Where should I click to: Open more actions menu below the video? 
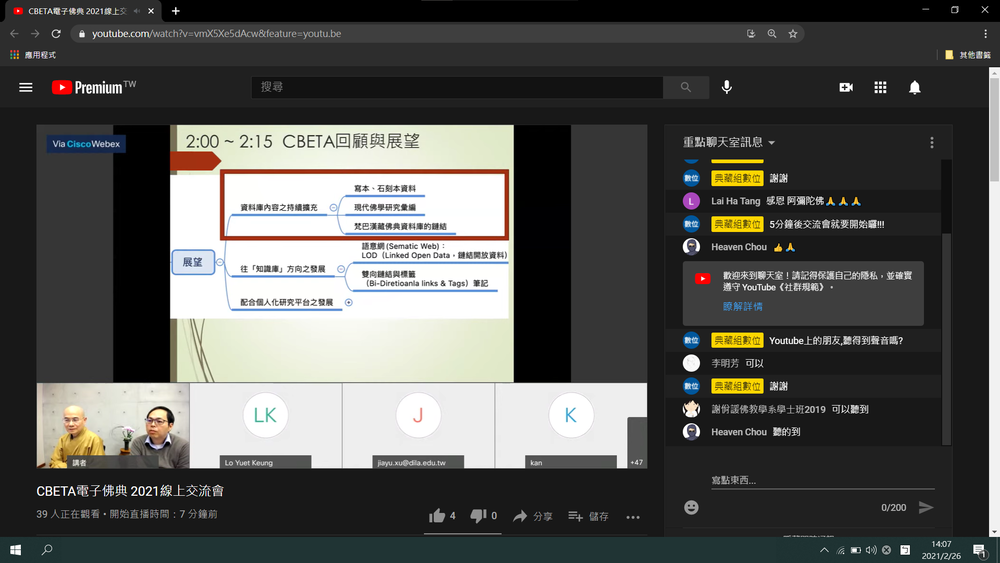633,517
